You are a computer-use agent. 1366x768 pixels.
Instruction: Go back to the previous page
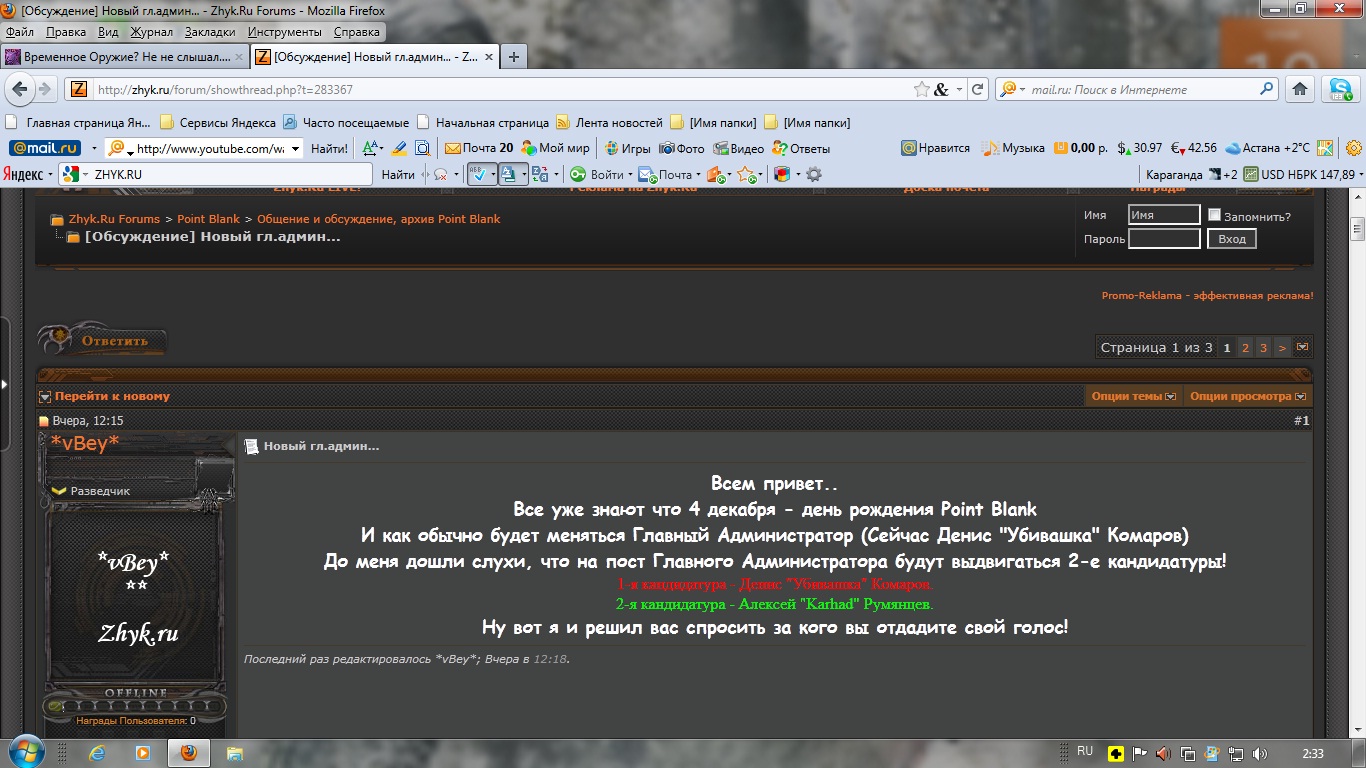pos(20,89)
